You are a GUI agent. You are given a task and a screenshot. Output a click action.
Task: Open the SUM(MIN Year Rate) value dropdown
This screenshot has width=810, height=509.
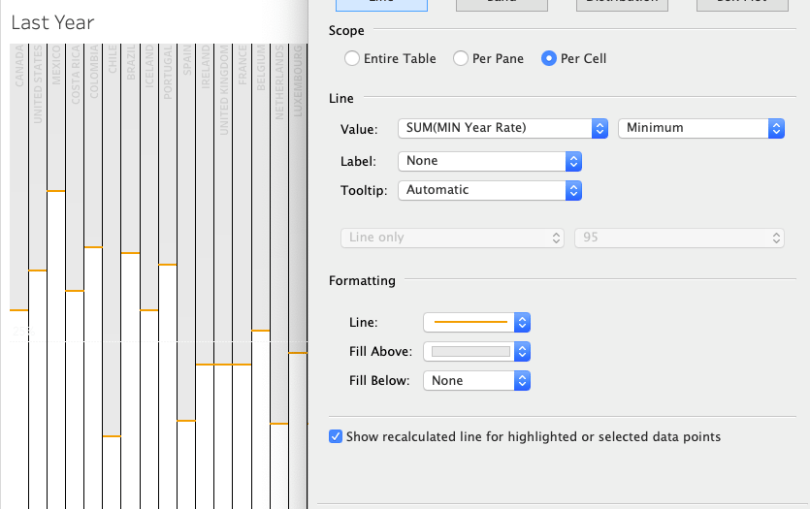[x=502, y=128]
